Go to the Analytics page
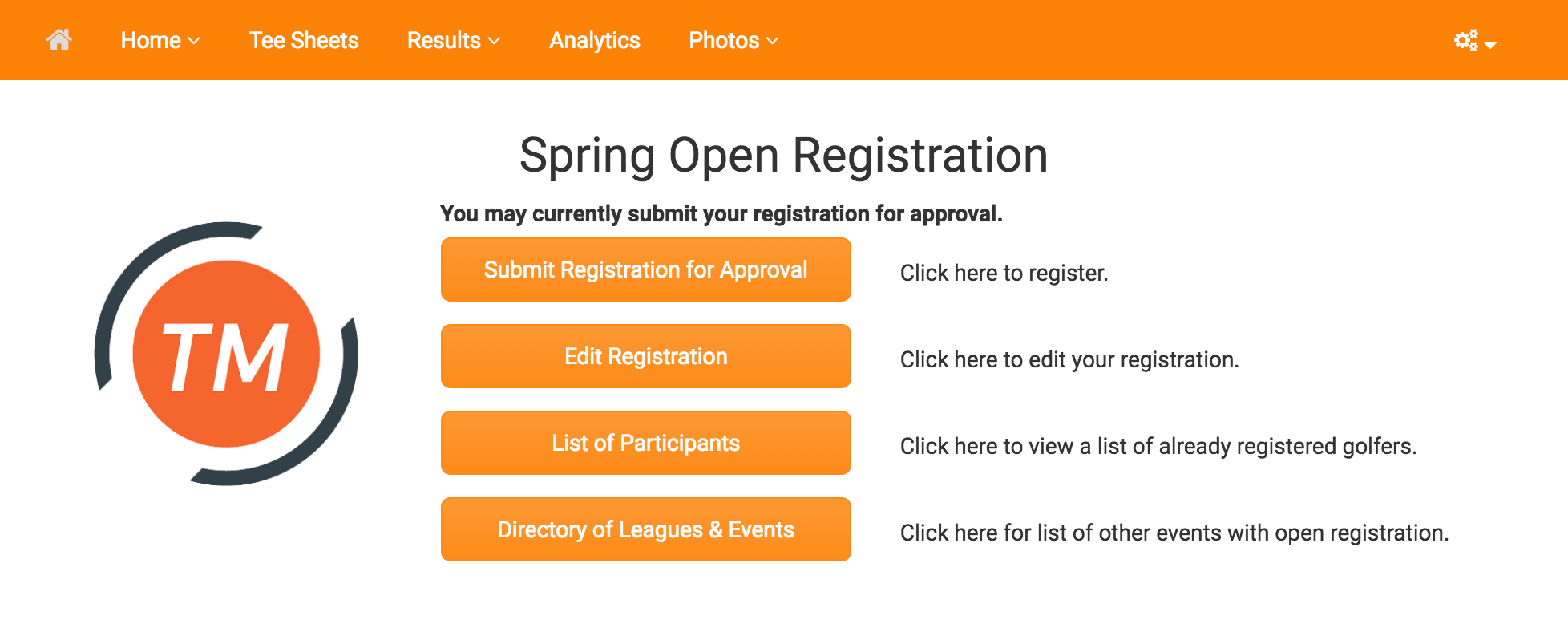 [595, 40]
